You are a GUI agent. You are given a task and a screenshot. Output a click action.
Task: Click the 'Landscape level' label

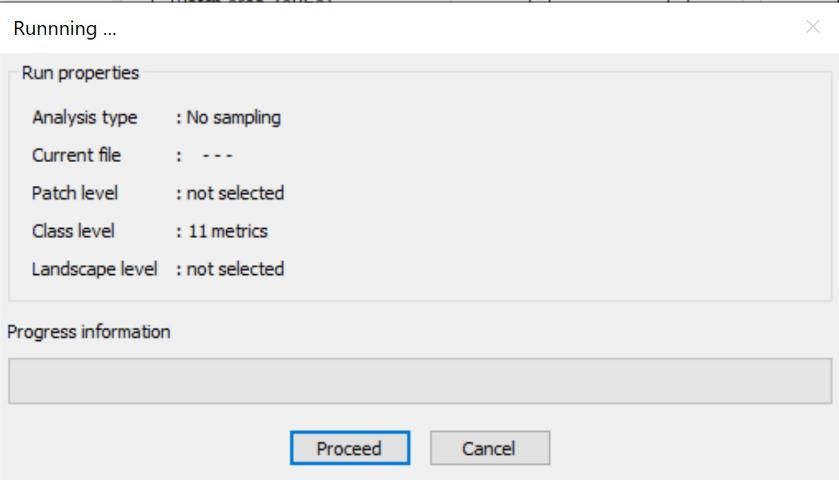pos(94,269)
